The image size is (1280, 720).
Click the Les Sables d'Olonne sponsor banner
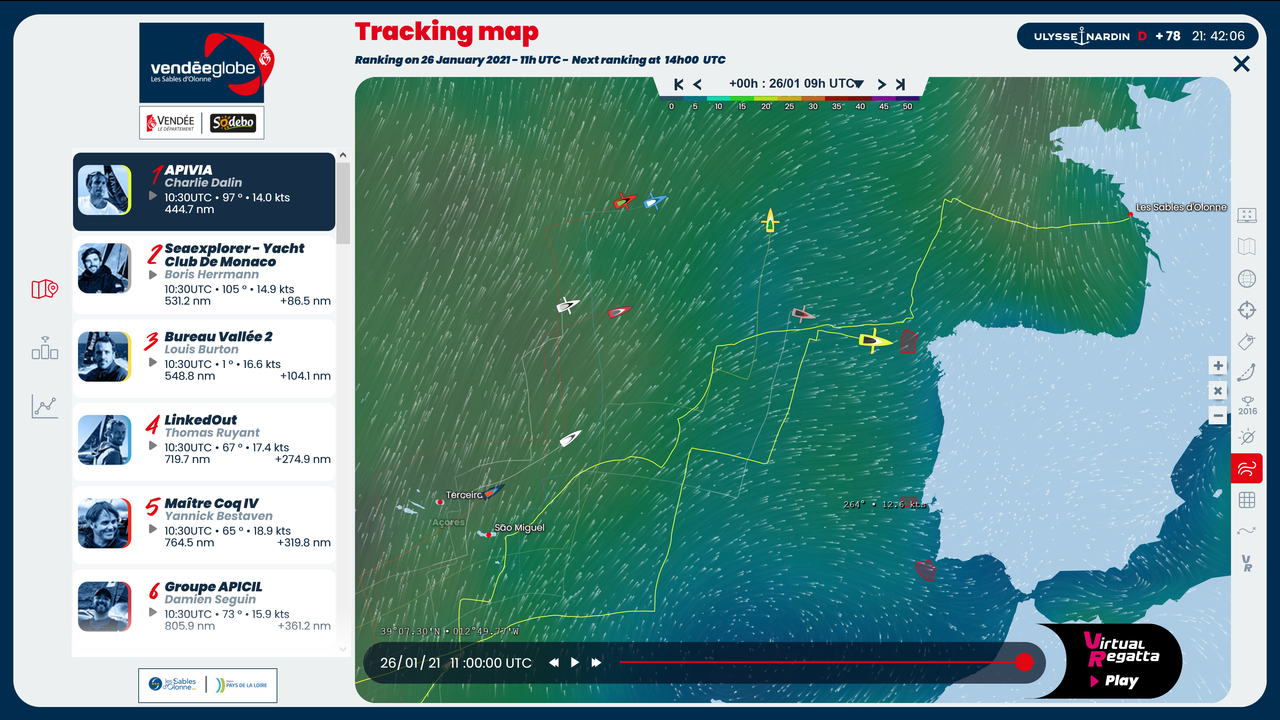pyautogui.click(x=207, y=685)
